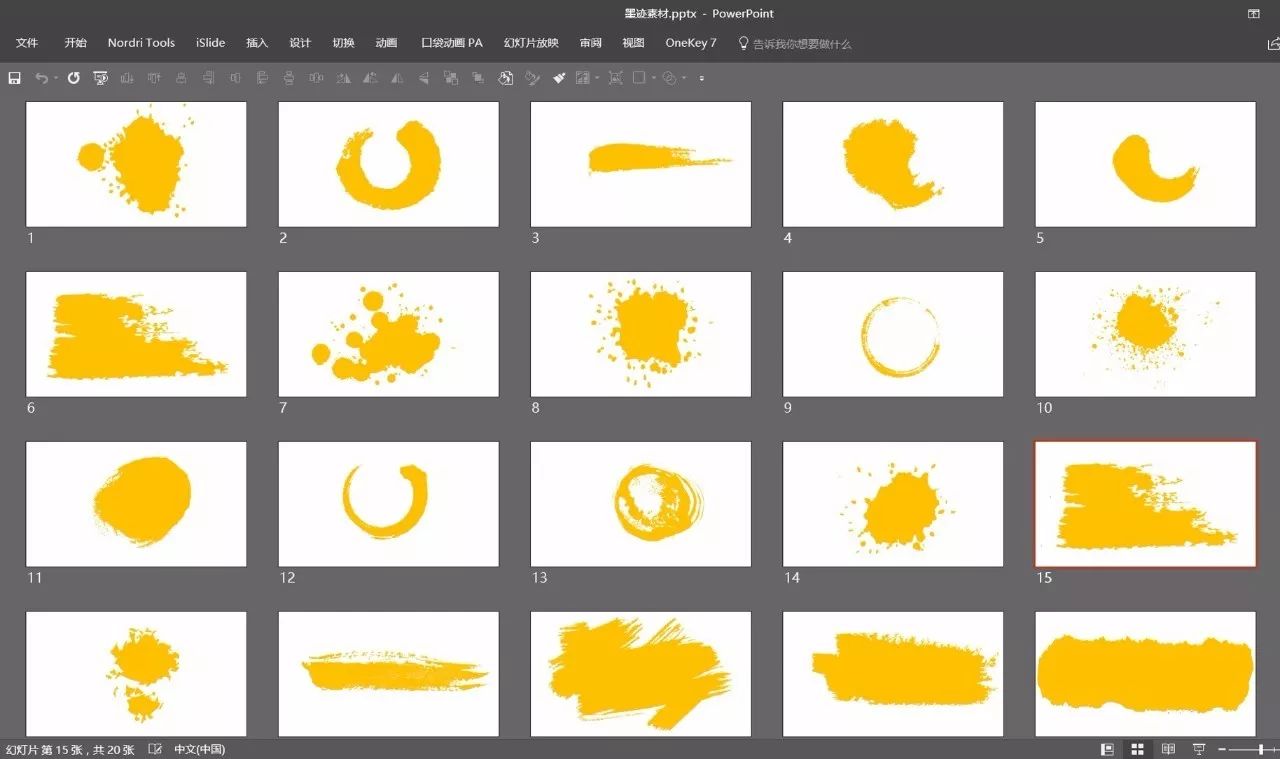Switch to Normal view in status bar
The image size is (1280, 759).
click(x=1107, y=749)
